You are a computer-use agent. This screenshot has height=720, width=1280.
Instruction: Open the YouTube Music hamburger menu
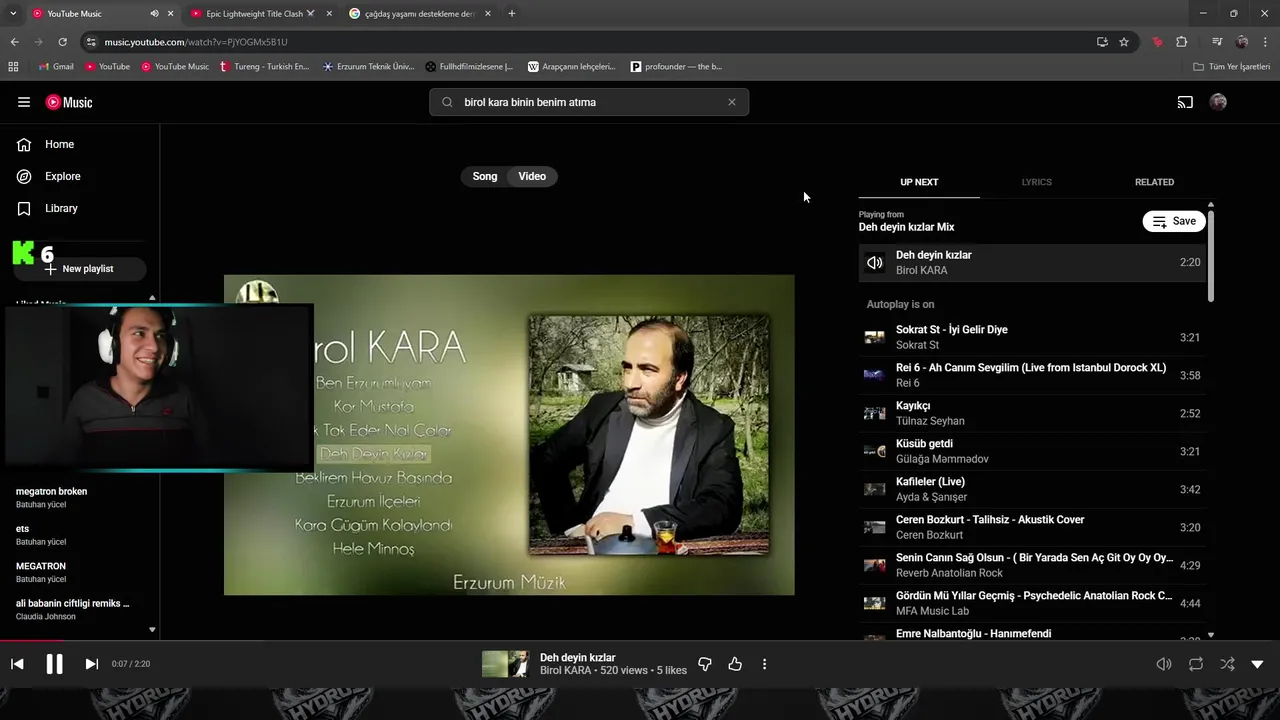tap(24, 102)
